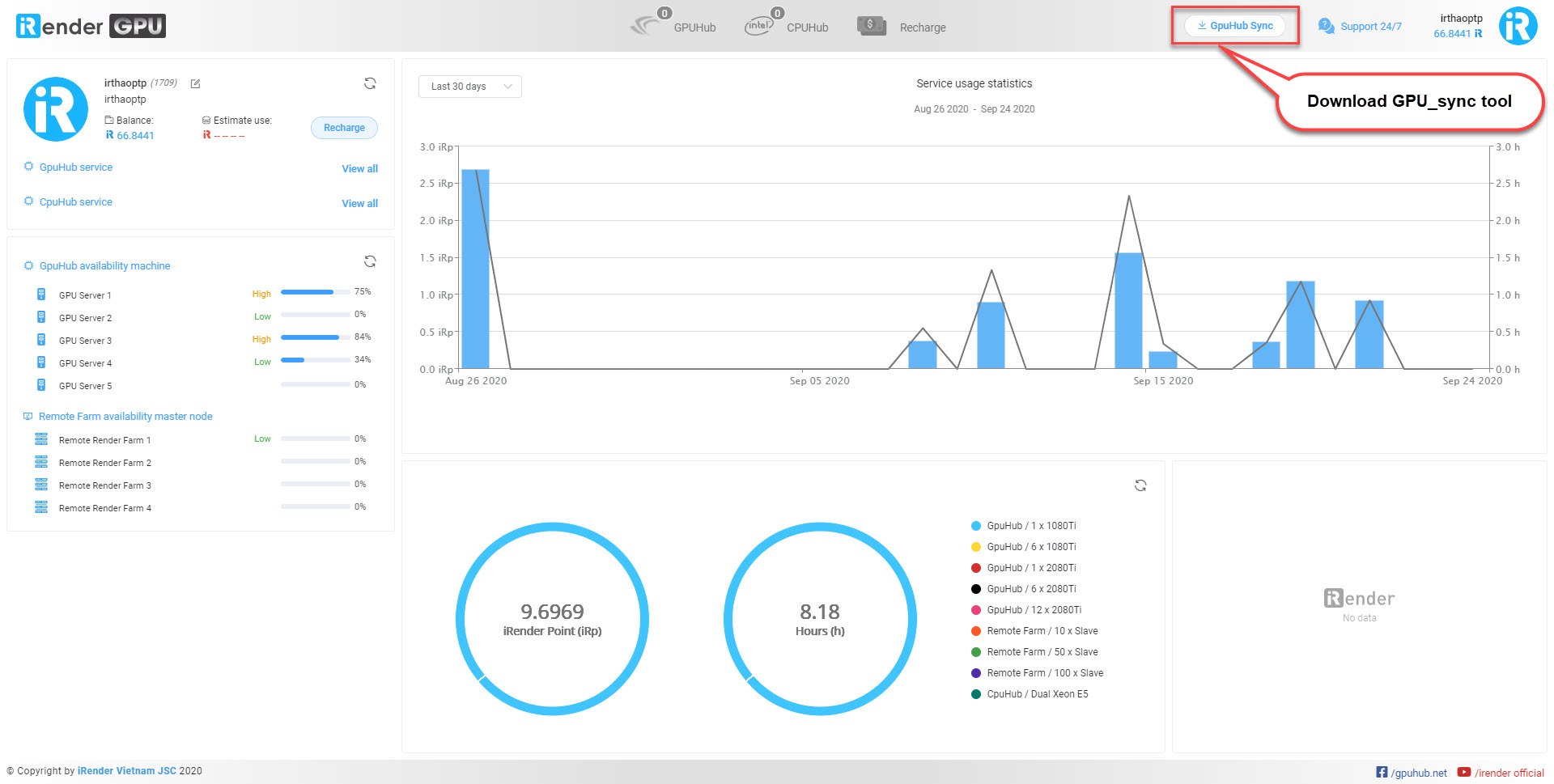Viewport: 1554px width, 784px height.
Task: Download the GpuHub Sync tool
Action: (1234, 26)
